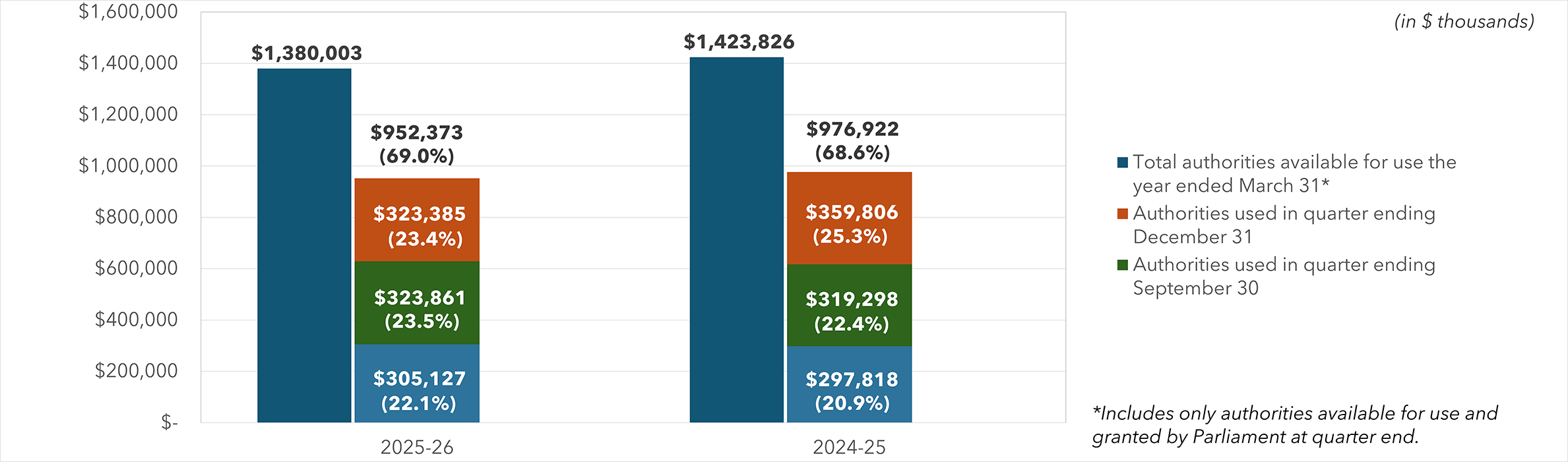Click the "Authorities used in quarter ending December 31" legend text
Image resolution: width=1568 pixels, height=462 pixels.
[1283, 225]
